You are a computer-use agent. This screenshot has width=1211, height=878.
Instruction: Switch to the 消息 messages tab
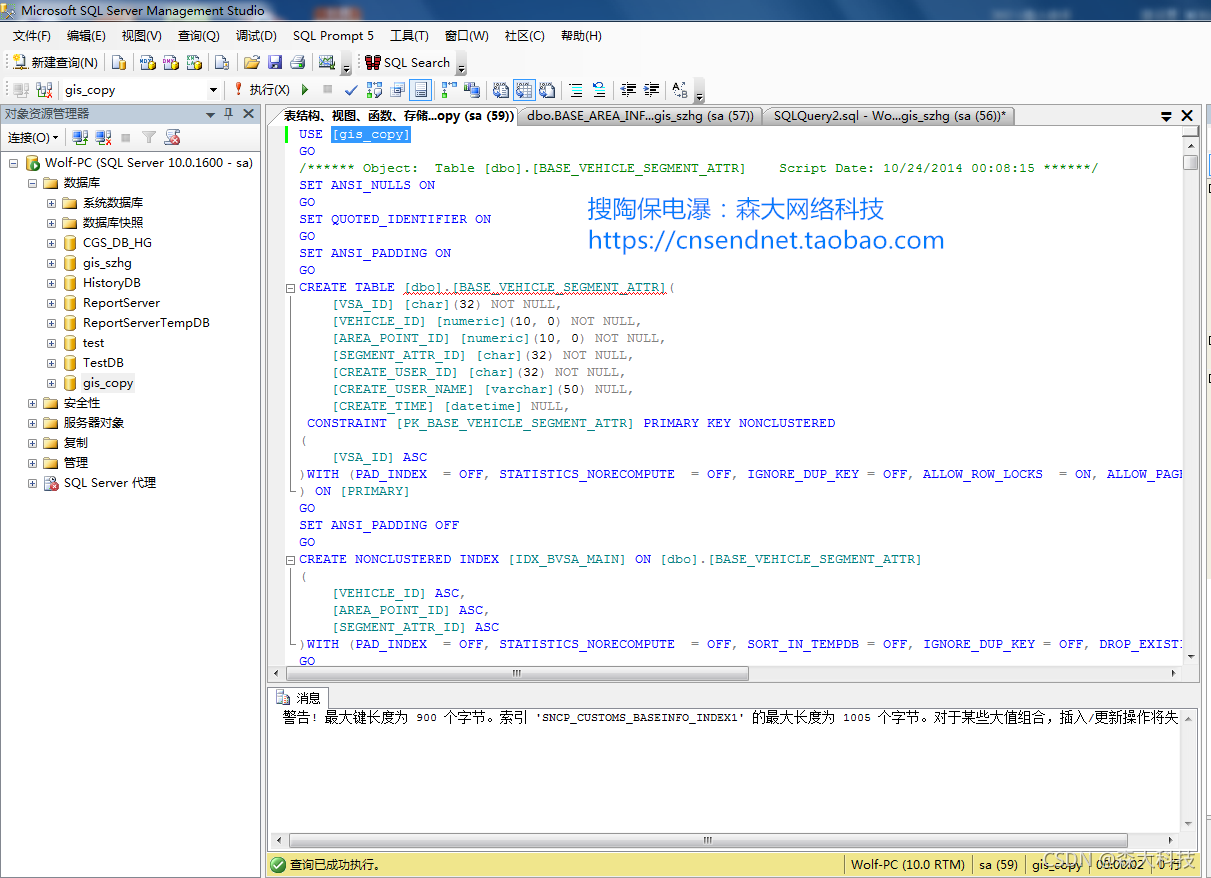(299, 697)
